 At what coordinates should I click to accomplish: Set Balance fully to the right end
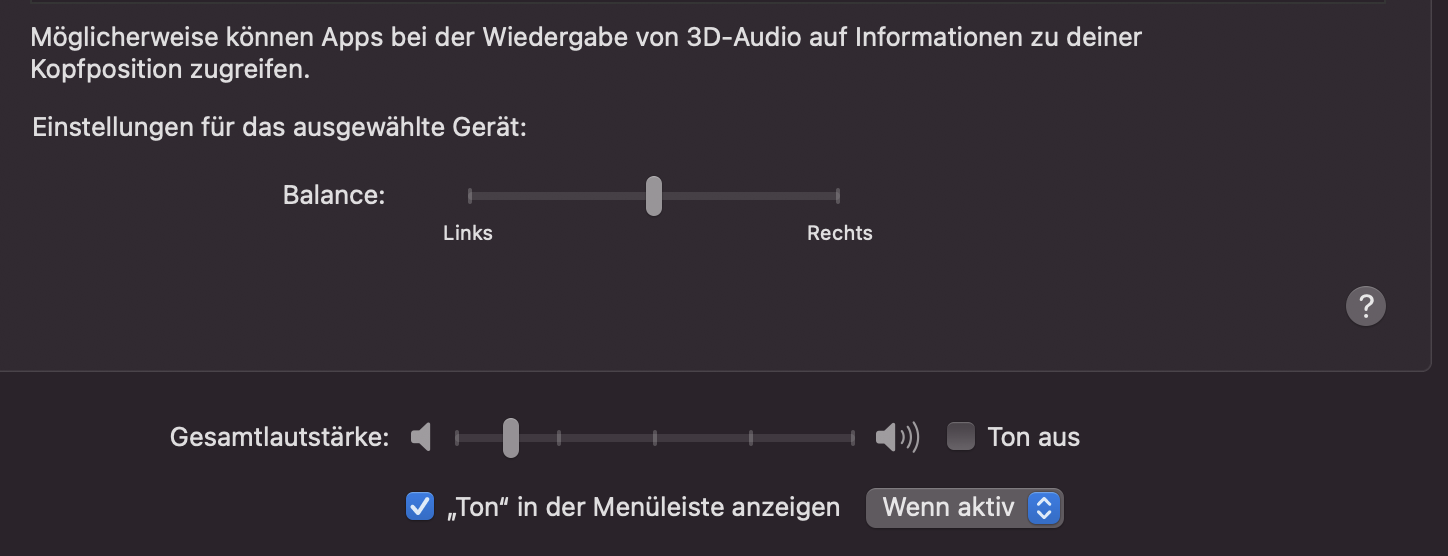tap(837, 195)
